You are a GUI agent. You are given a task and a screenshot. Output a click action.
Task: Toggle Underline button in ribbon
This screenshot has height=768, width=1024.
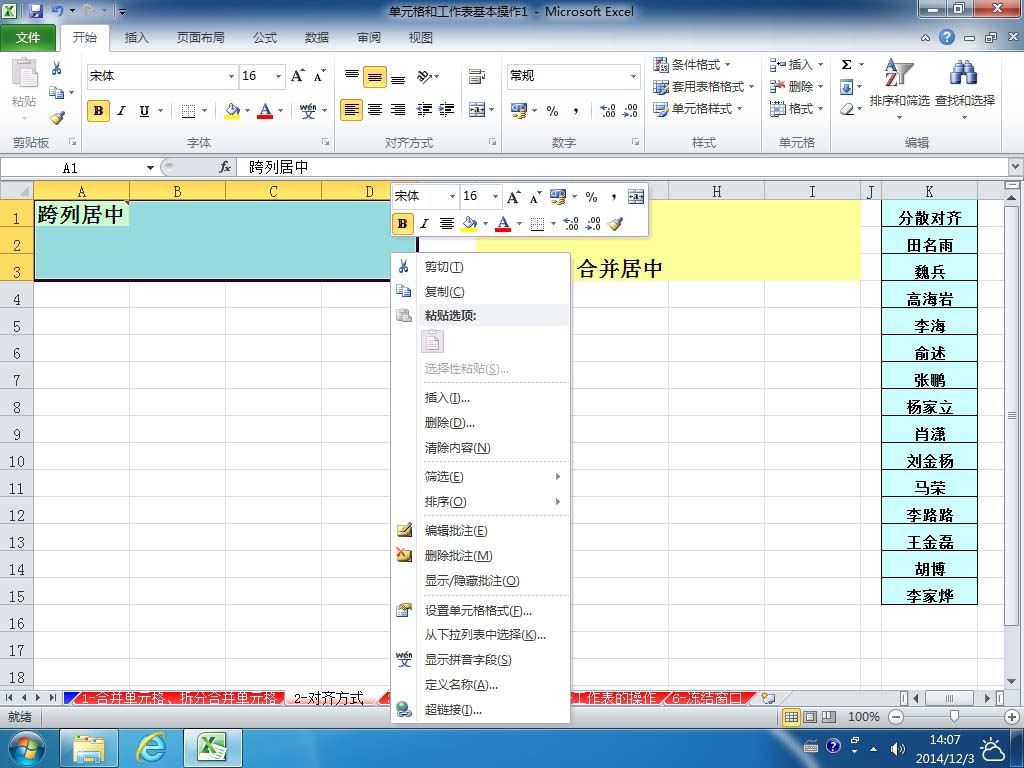click(x=144, y=110)
